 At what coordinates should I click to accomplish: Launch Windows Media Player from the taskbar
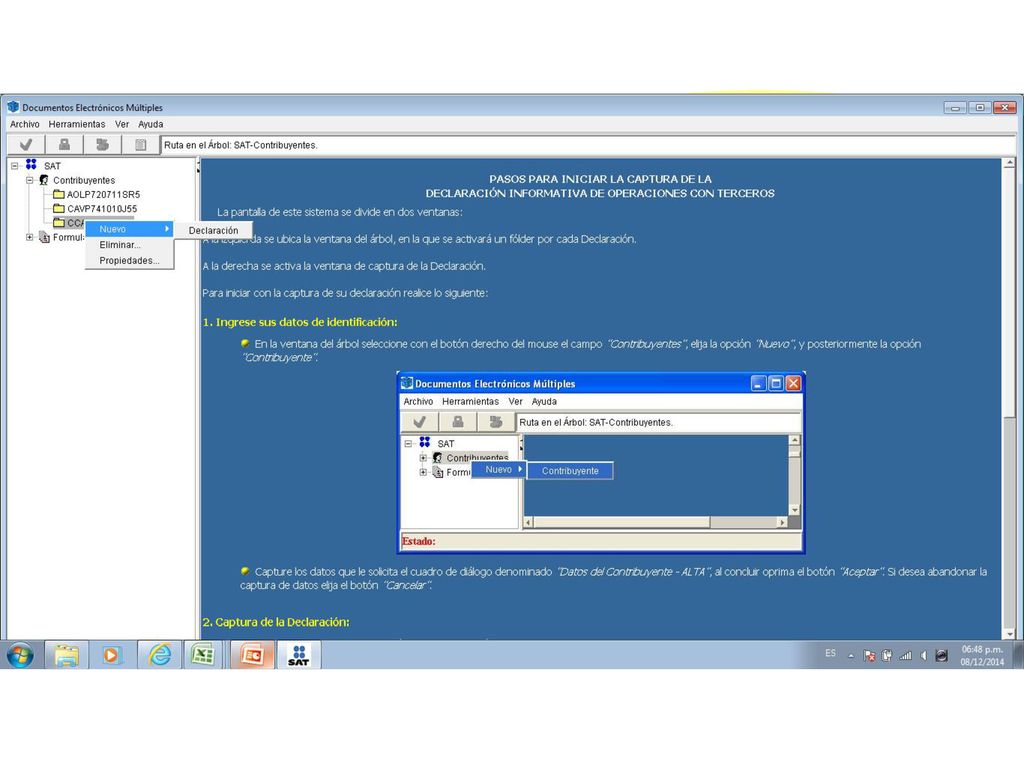[x=111, y=654]
